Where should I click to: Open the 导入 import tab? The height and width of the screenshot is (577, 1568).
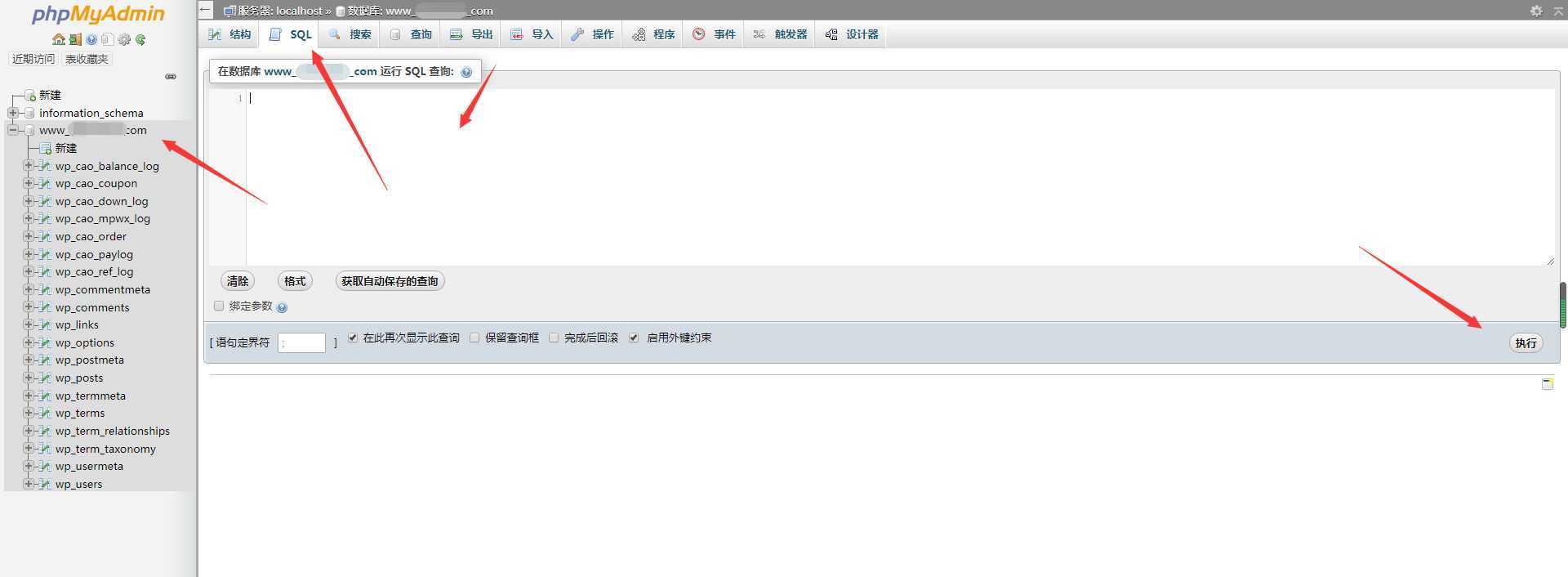(532, 34)
